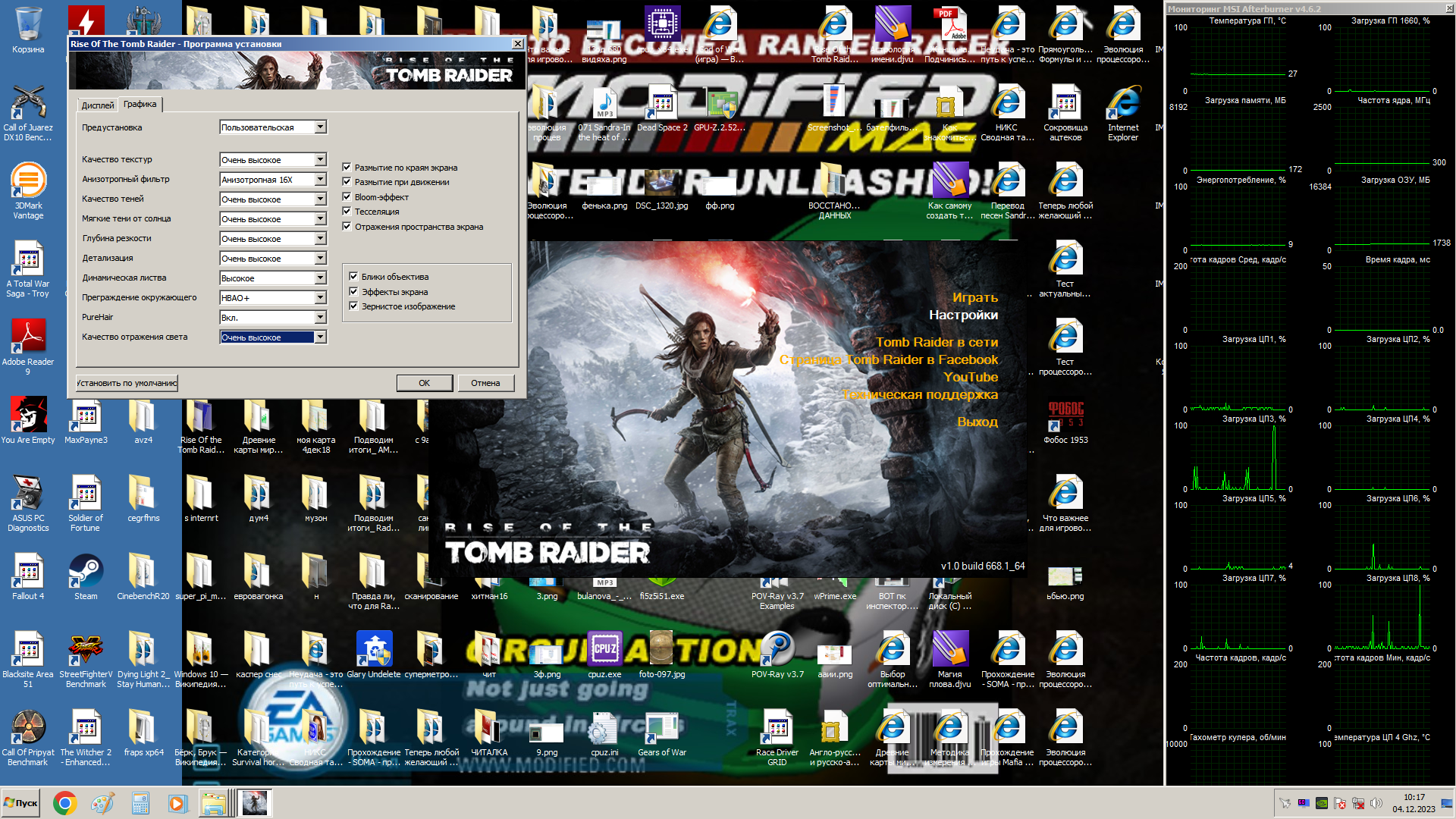
Task: Click the OK button
Action: [424, 383]
